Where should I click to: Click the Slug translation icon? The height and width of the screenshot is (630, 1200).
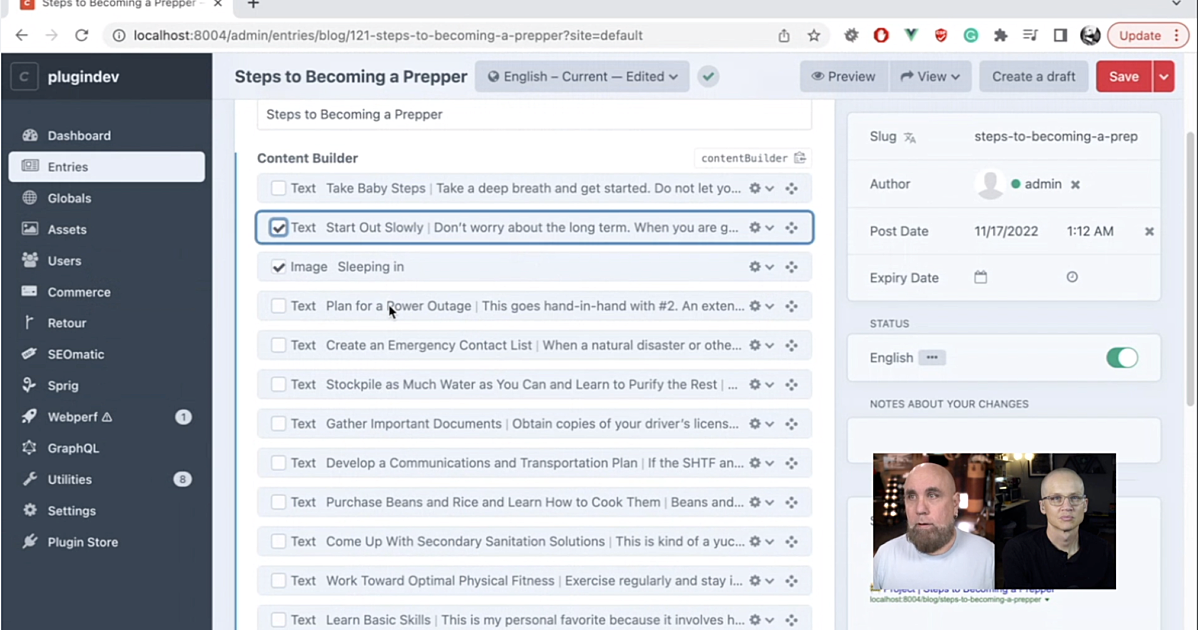coord(909,137)
